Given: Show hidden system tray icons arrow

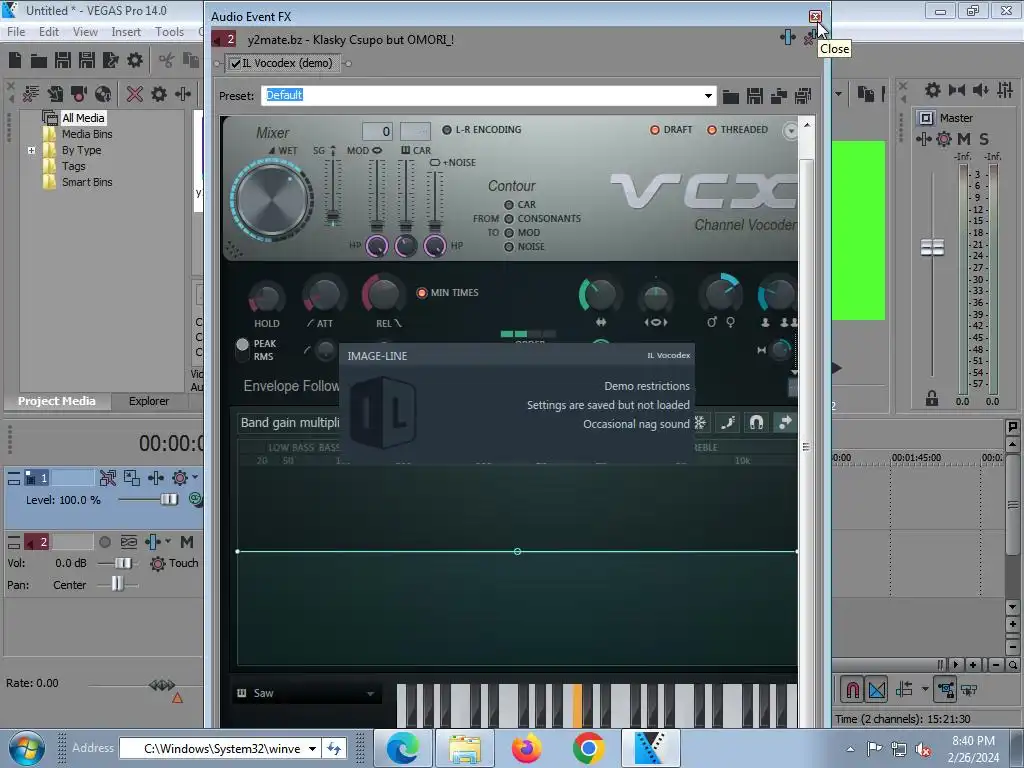Looking at the screenshot, I should pos(850,749).
